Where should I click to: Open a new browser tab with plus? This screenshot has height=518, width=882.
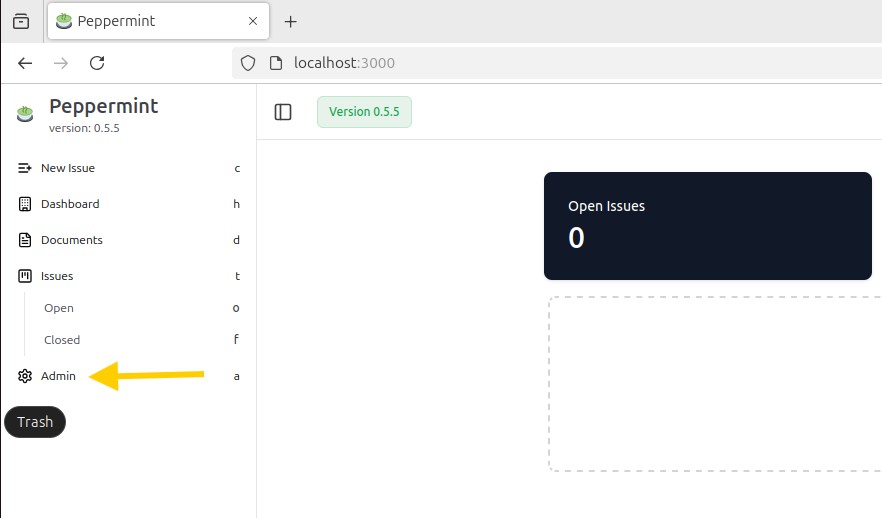pos(290,21)
